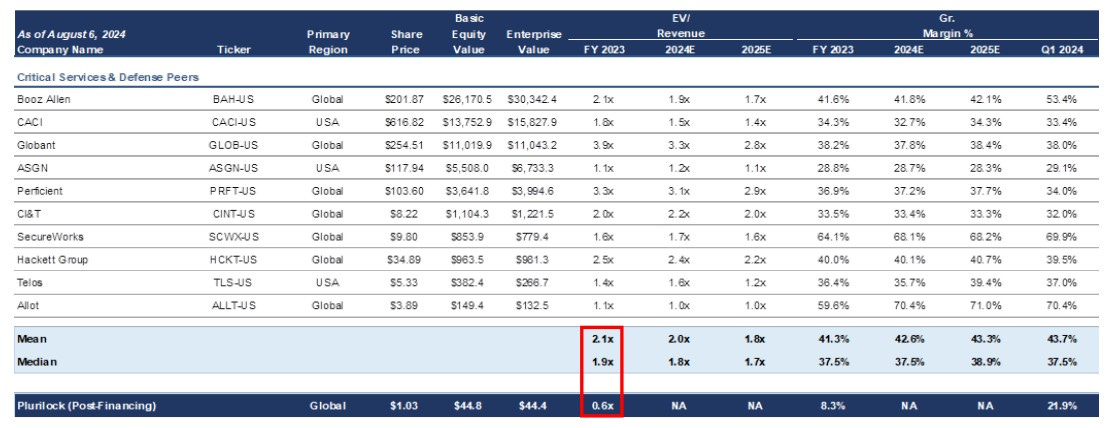Click TLS-US ticker cell

[233, 282]
